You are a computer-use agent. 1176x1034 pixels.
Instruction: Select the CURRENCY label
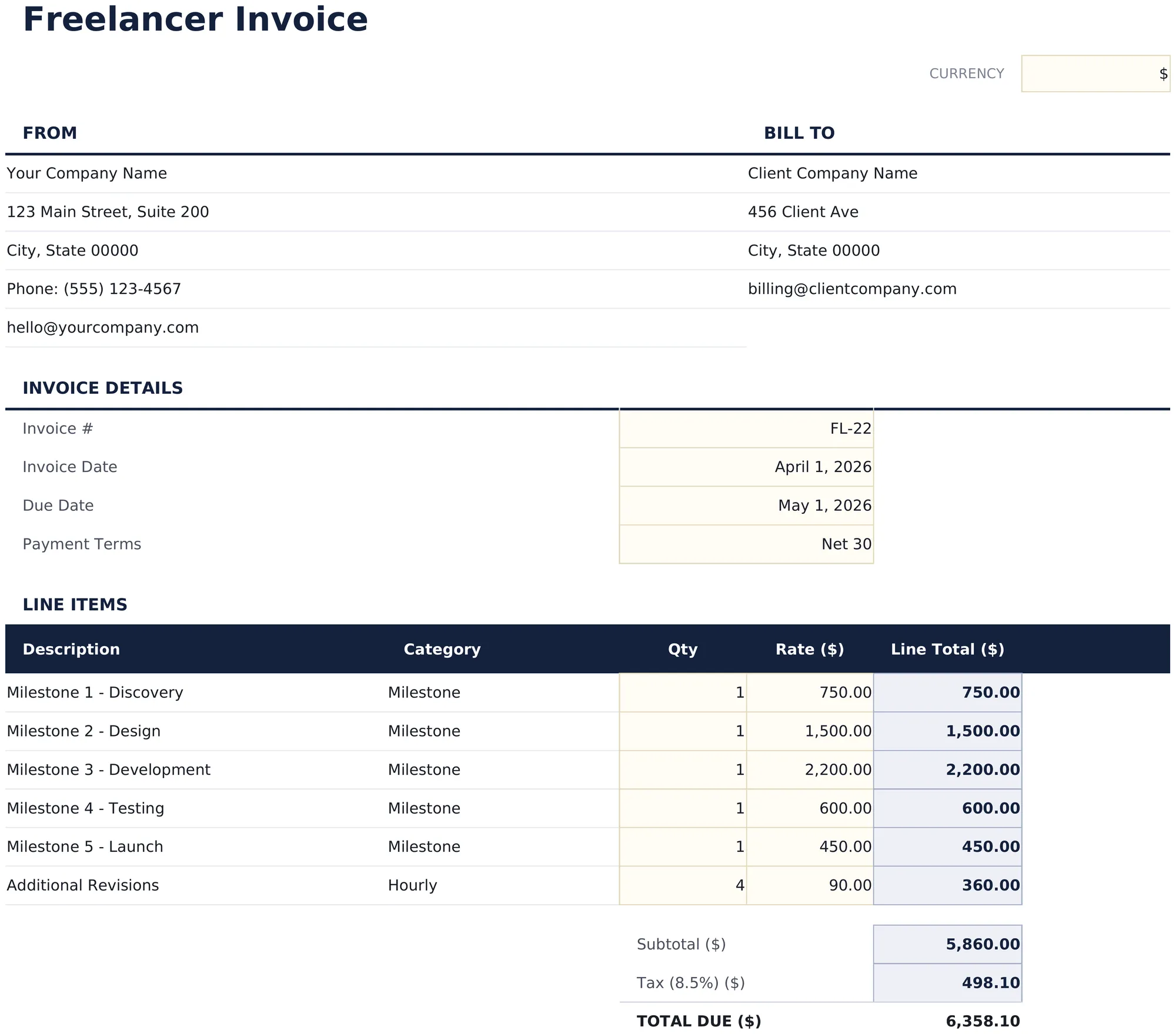click(x=966, y=73)
